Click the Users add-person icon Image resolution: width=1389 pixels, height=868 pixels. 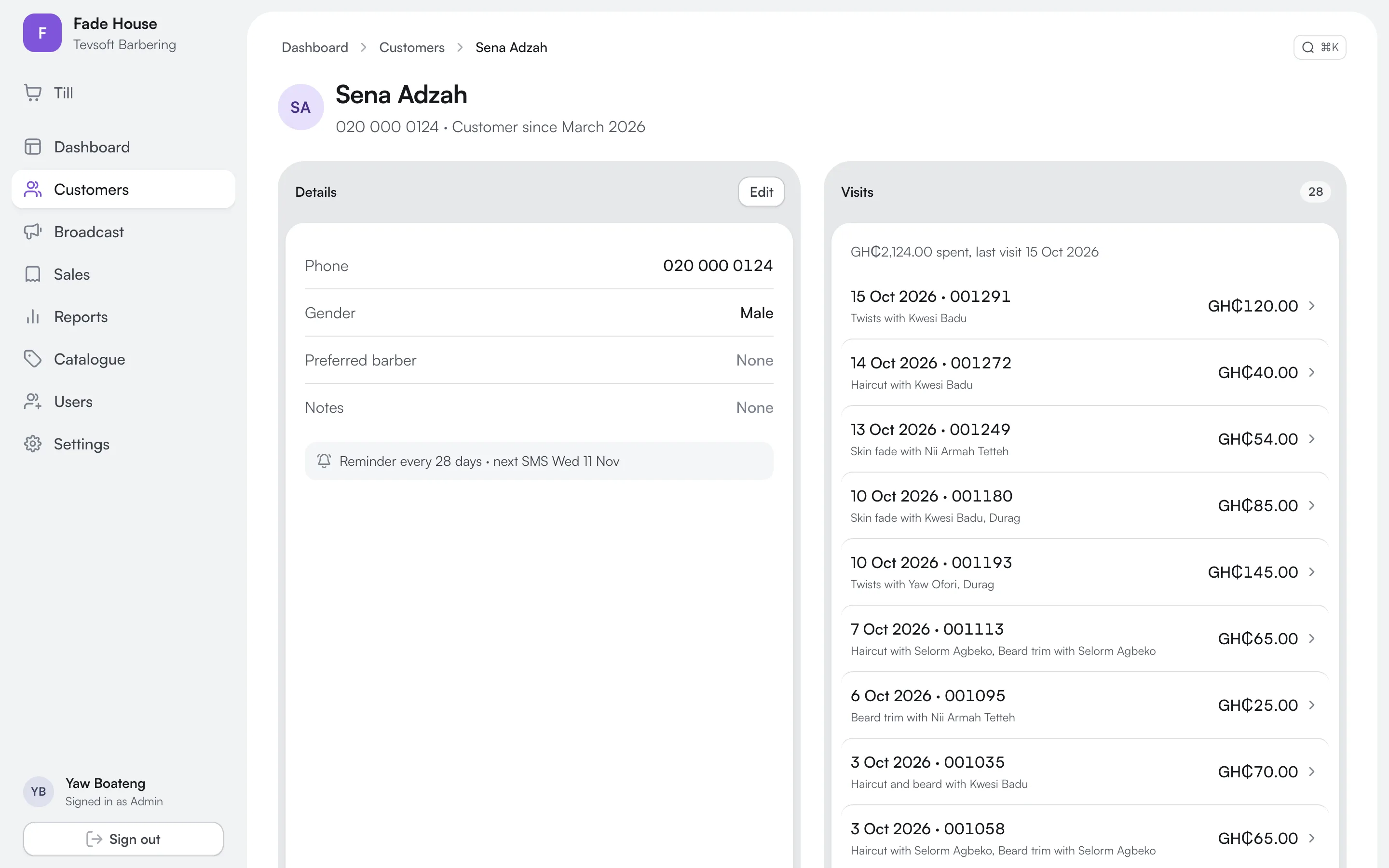[33, 402]
